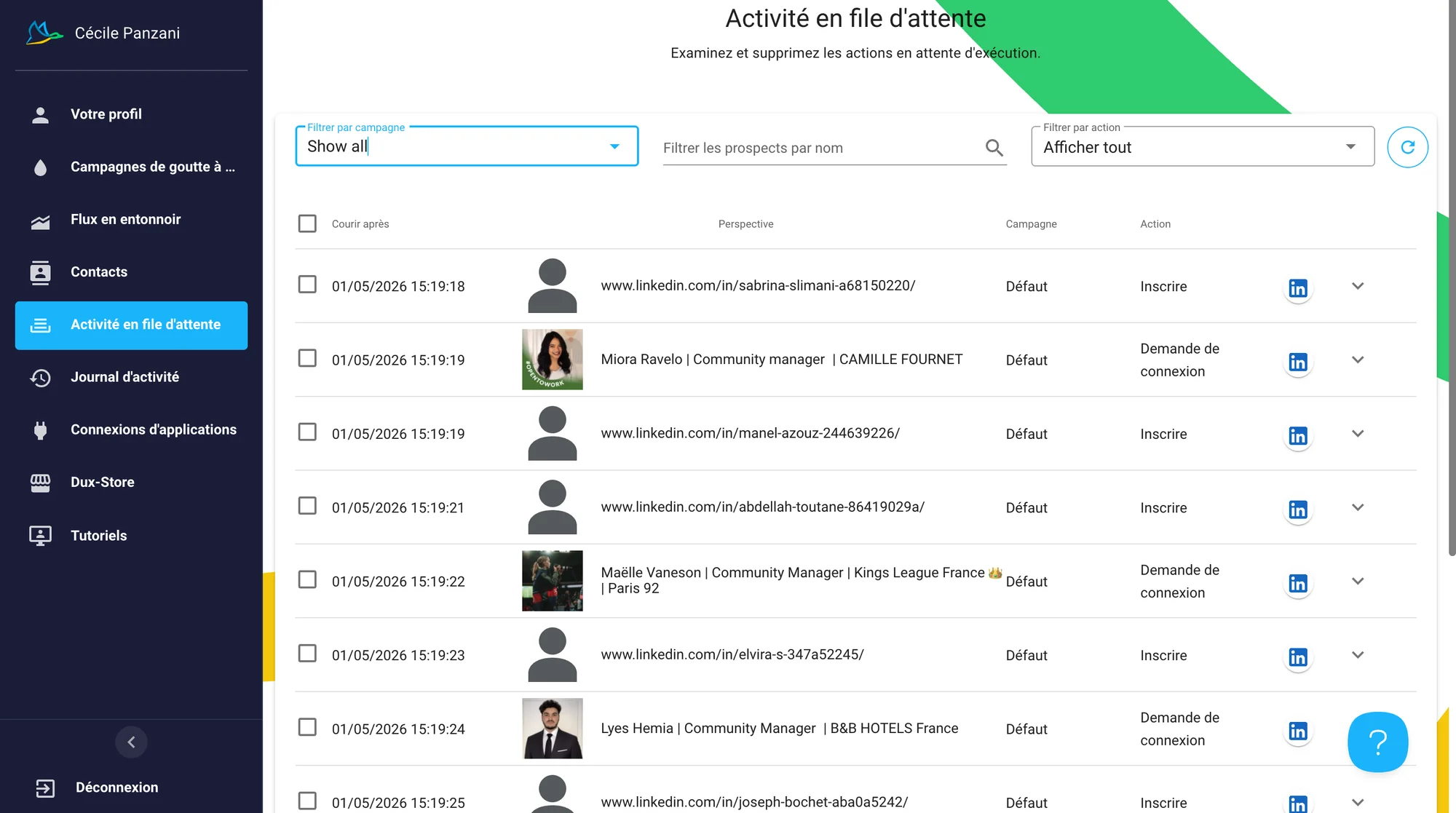Expand the manel-azouz row chevron

pos(1358,434)
